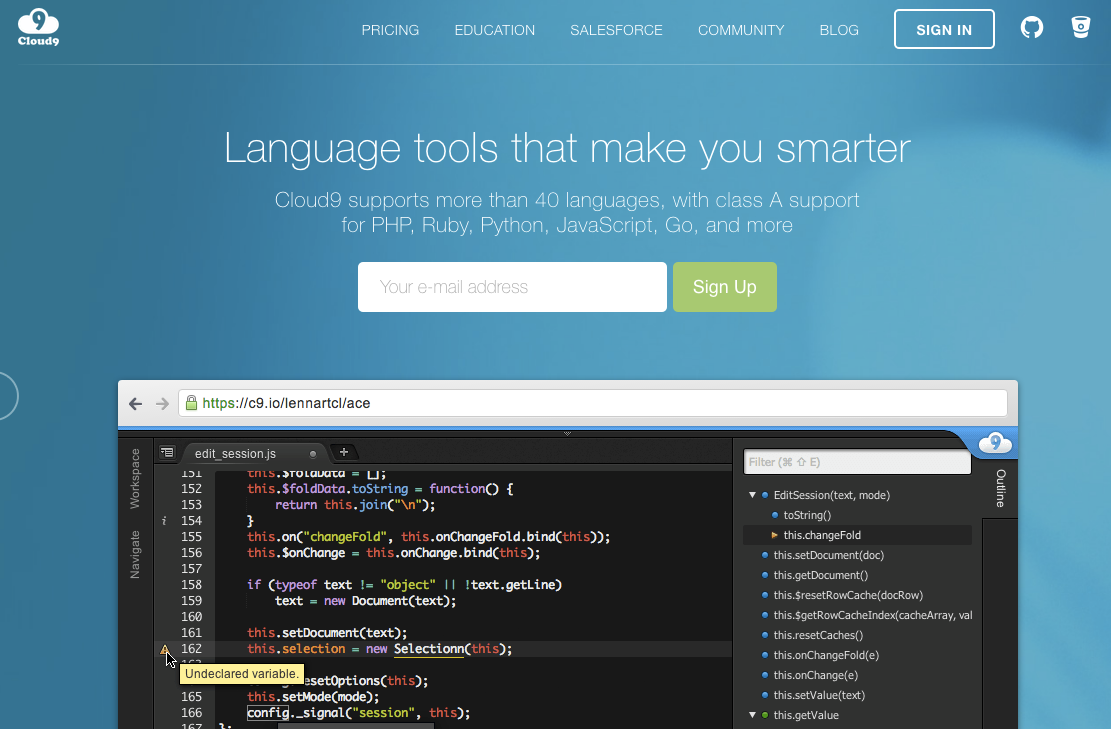Open the Pricing menu item
This screenshot has width=1111, height=729.
tap(390, 30)
